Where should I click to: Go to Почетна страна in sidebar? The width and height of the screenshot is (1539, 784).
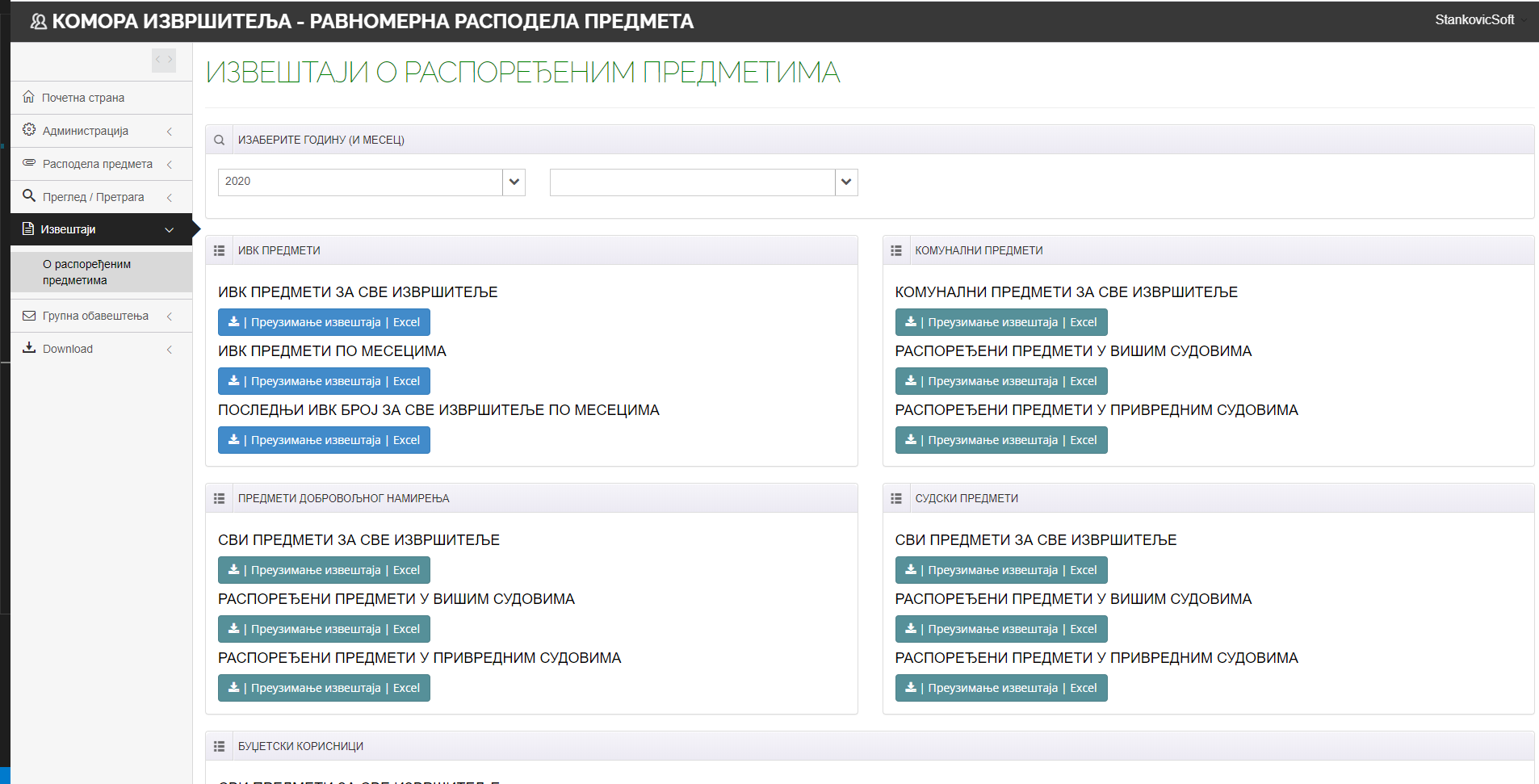(x=83, y=98)
